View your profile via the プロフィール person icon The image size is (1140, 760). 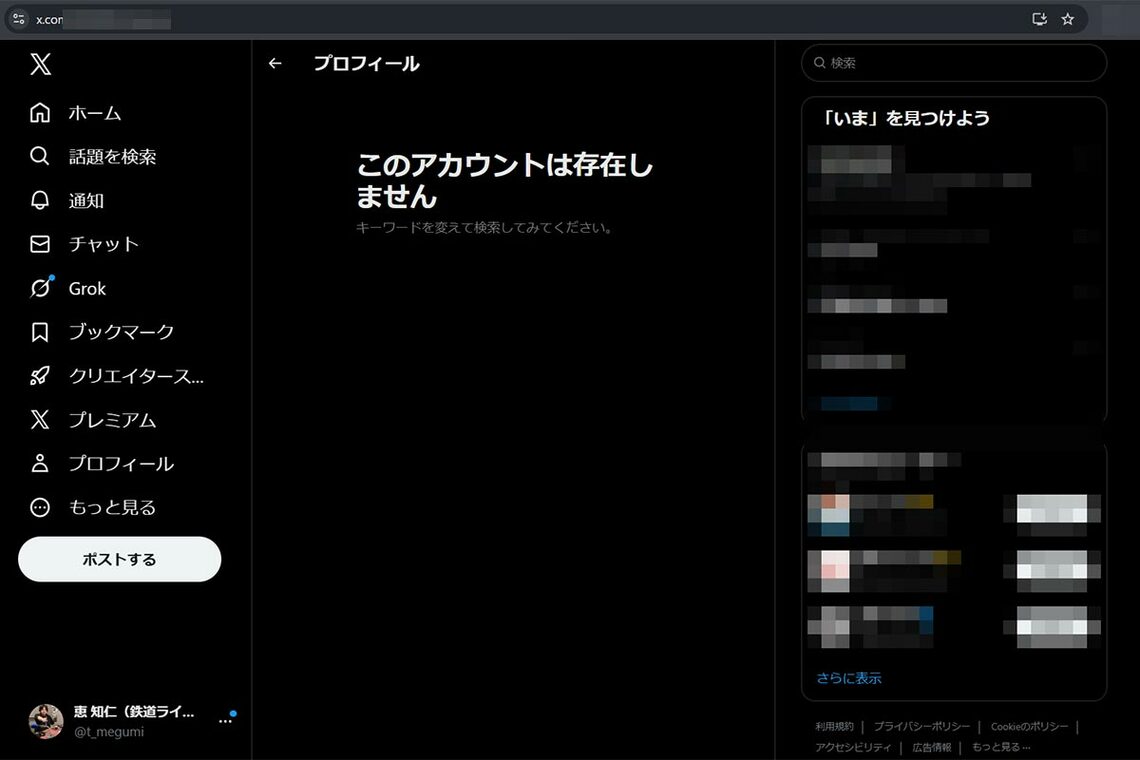[39, 463]
